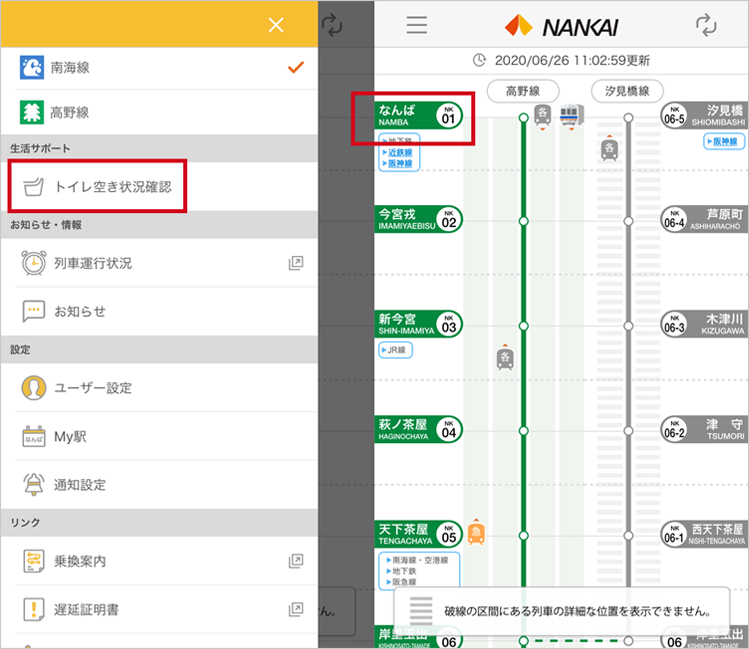Click external link icon beside 遅延証明書
This screenshot has height=649, width=749.
pos(296,609)
